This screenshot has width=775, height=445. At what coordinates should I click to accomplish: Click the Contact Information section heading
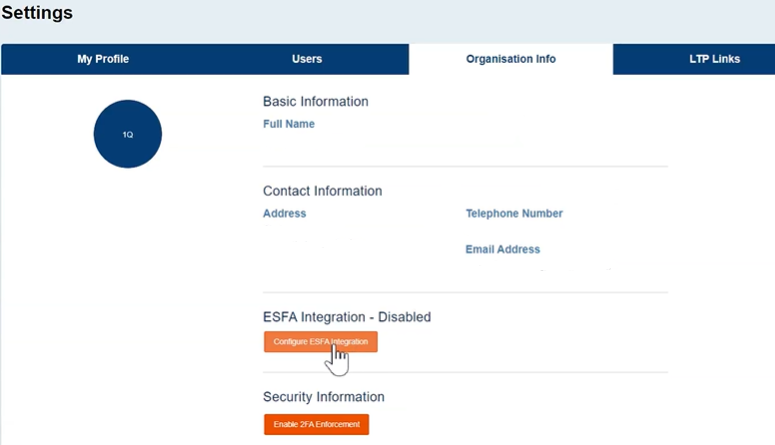pos(322,191)
